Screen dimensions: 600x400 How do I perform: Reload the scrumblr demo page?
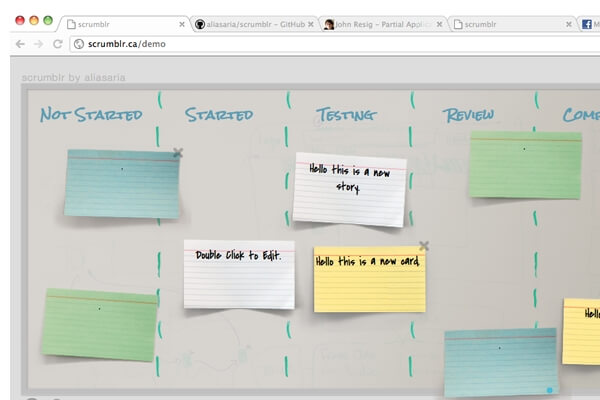58,44
